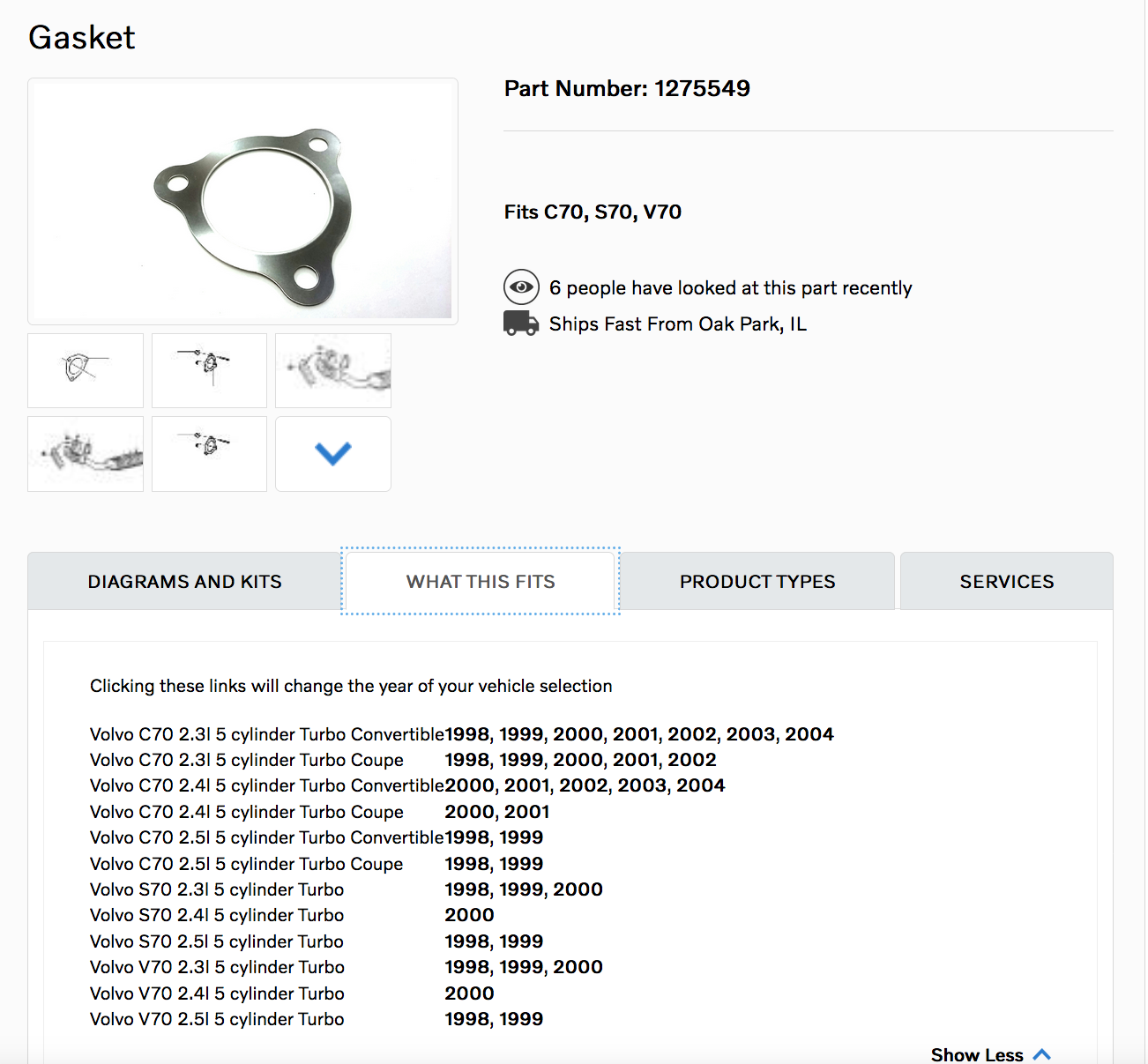
Task: Select the What This Fits tab
Action: (481, 582)
